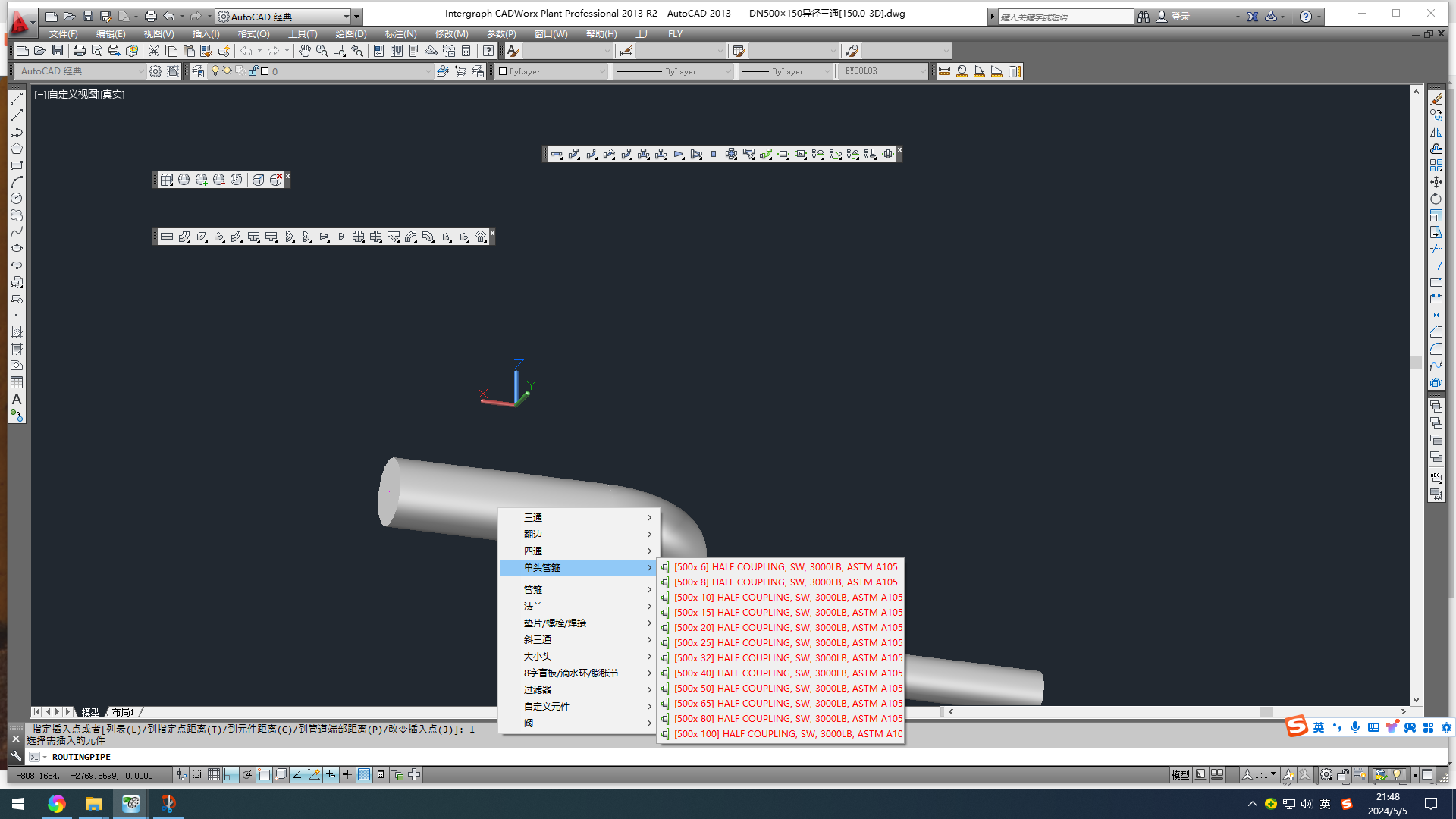
Task: Expand the 阀 submenu
Action: click(x=580, y=723)
